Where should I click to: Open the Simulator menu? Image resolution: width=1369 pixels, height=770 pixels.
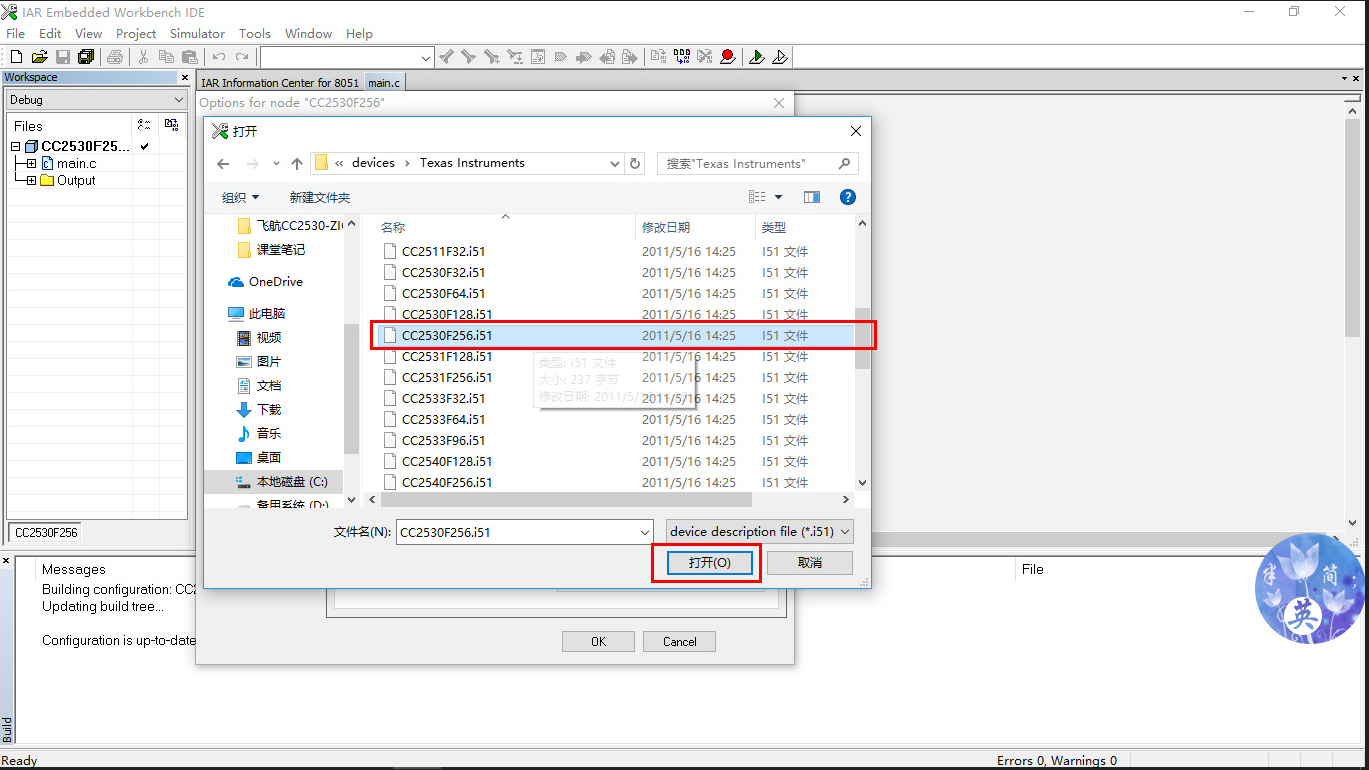196,33
